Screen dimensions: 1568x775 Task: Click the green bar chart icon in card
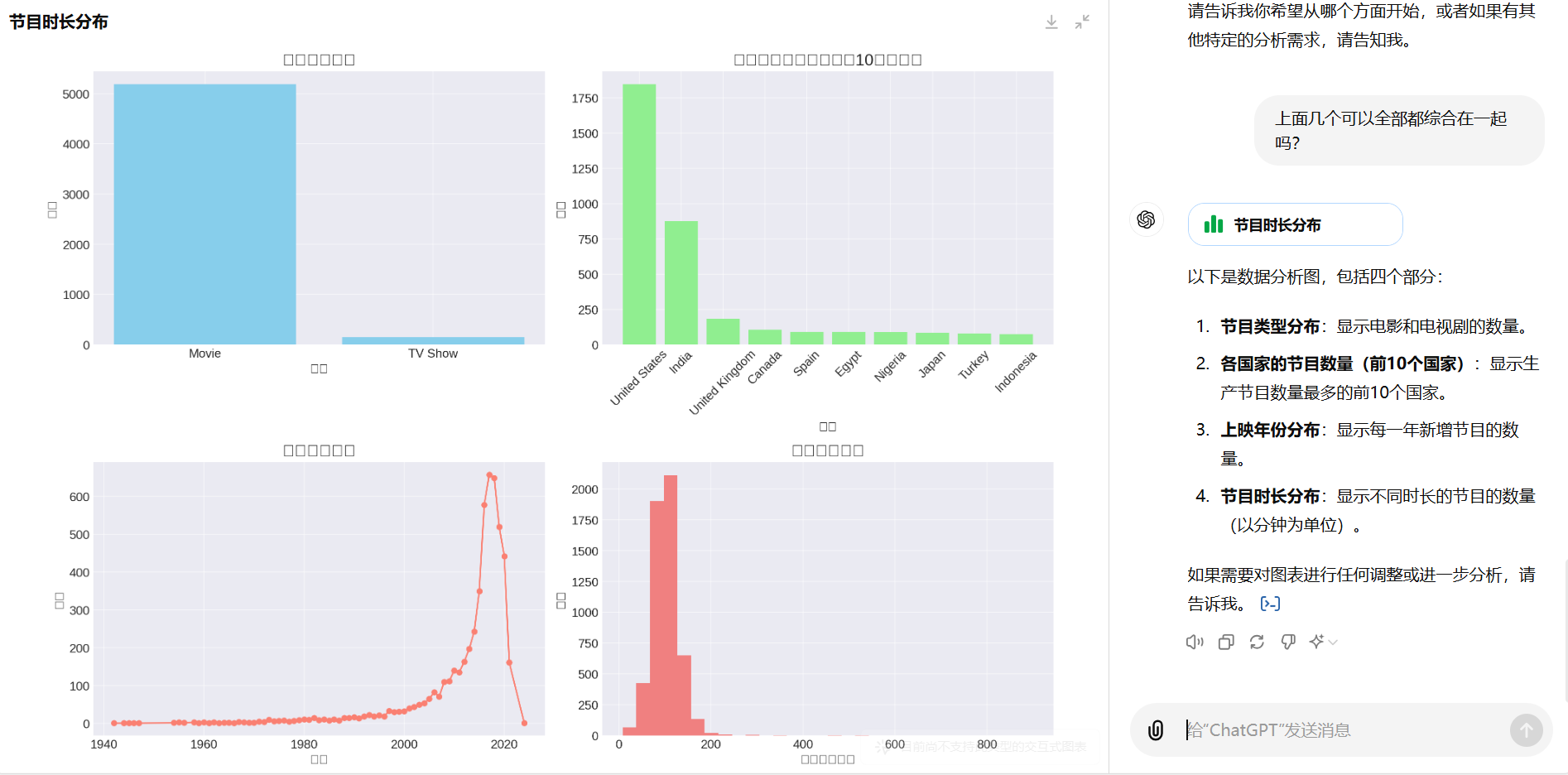[x=1214, y=224]
